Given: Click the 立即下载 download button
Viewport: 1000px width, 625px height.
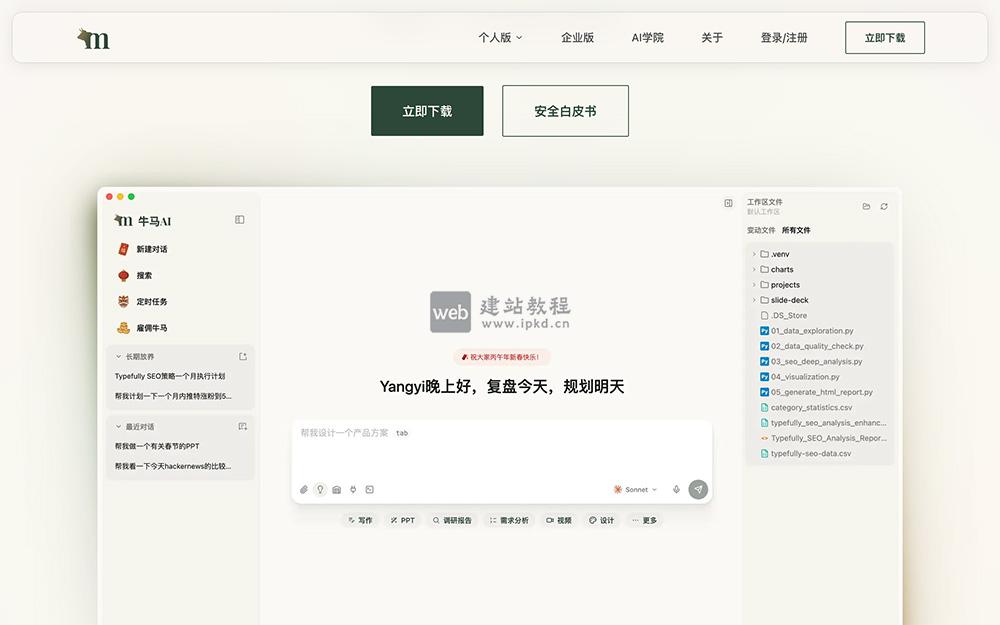Looking at the screenshot, I should coord(427,110).
